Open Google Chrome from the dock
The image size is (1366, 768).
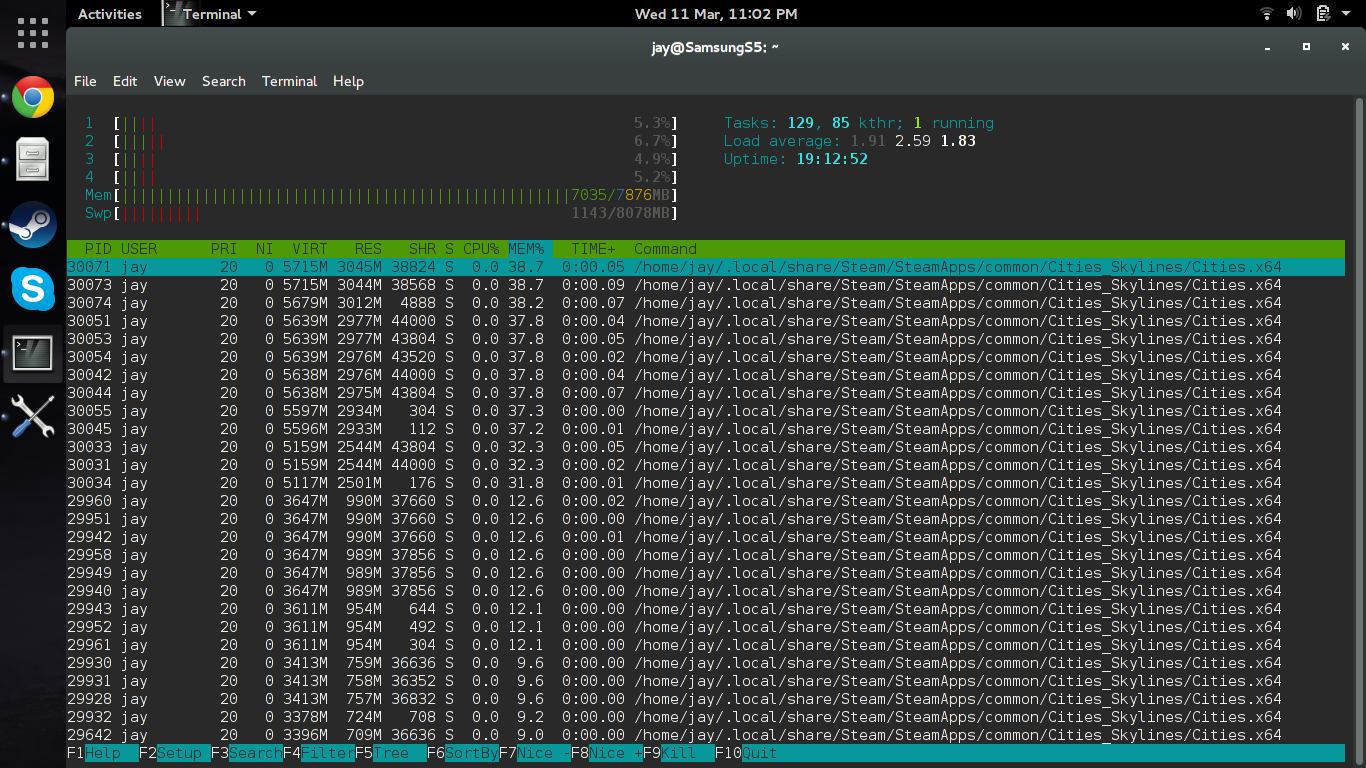click(x=33, y=98)
